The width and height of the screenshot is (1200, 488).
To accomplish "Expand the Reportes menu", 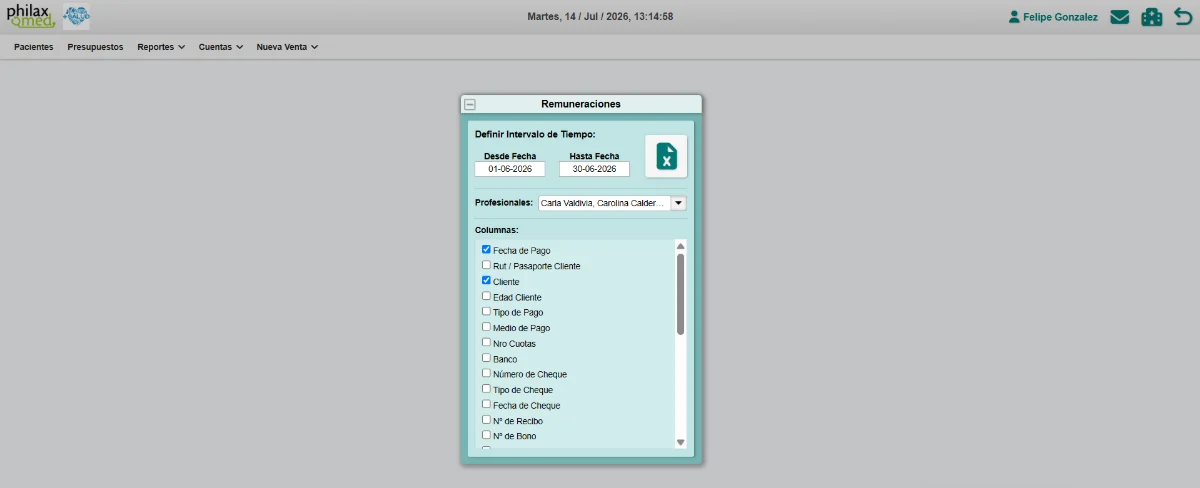I will click(x=161, y=47).
